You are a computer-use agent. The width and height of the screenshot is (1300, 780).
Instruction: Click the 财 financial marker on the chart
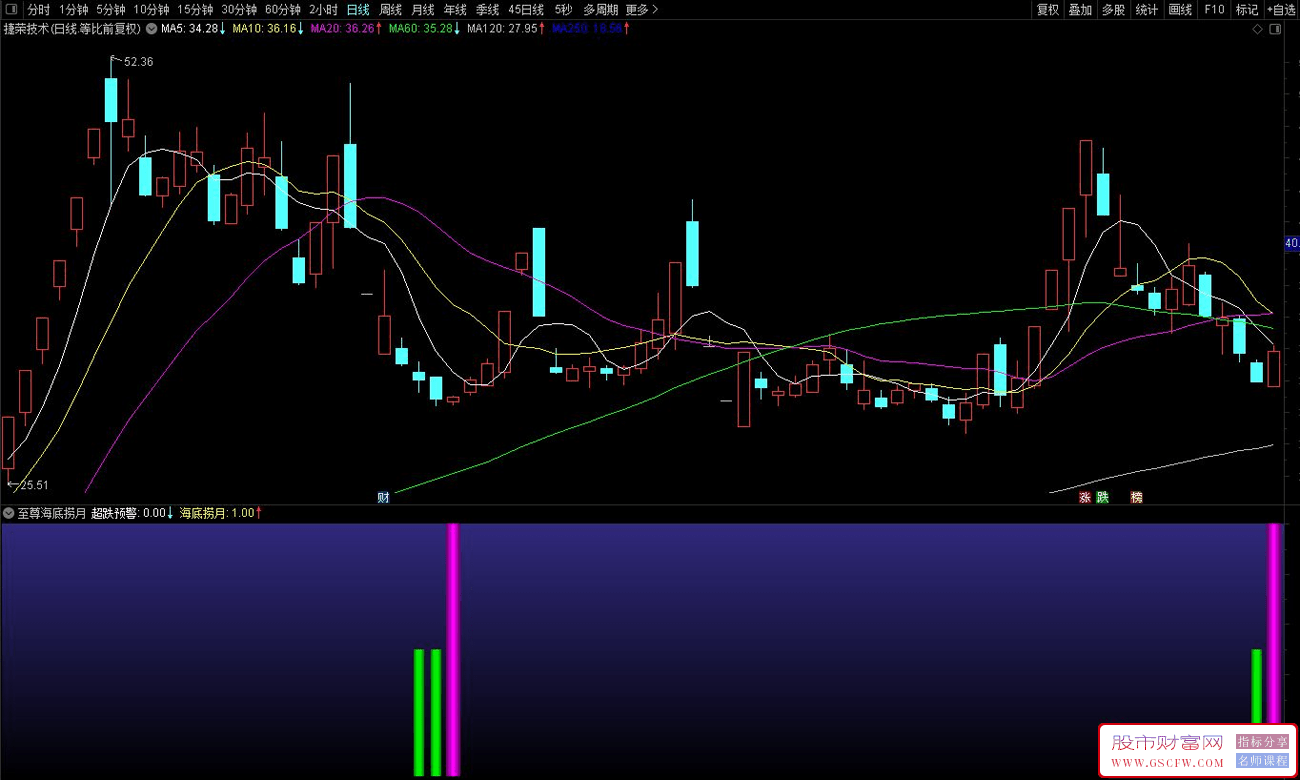click(383, 497)
